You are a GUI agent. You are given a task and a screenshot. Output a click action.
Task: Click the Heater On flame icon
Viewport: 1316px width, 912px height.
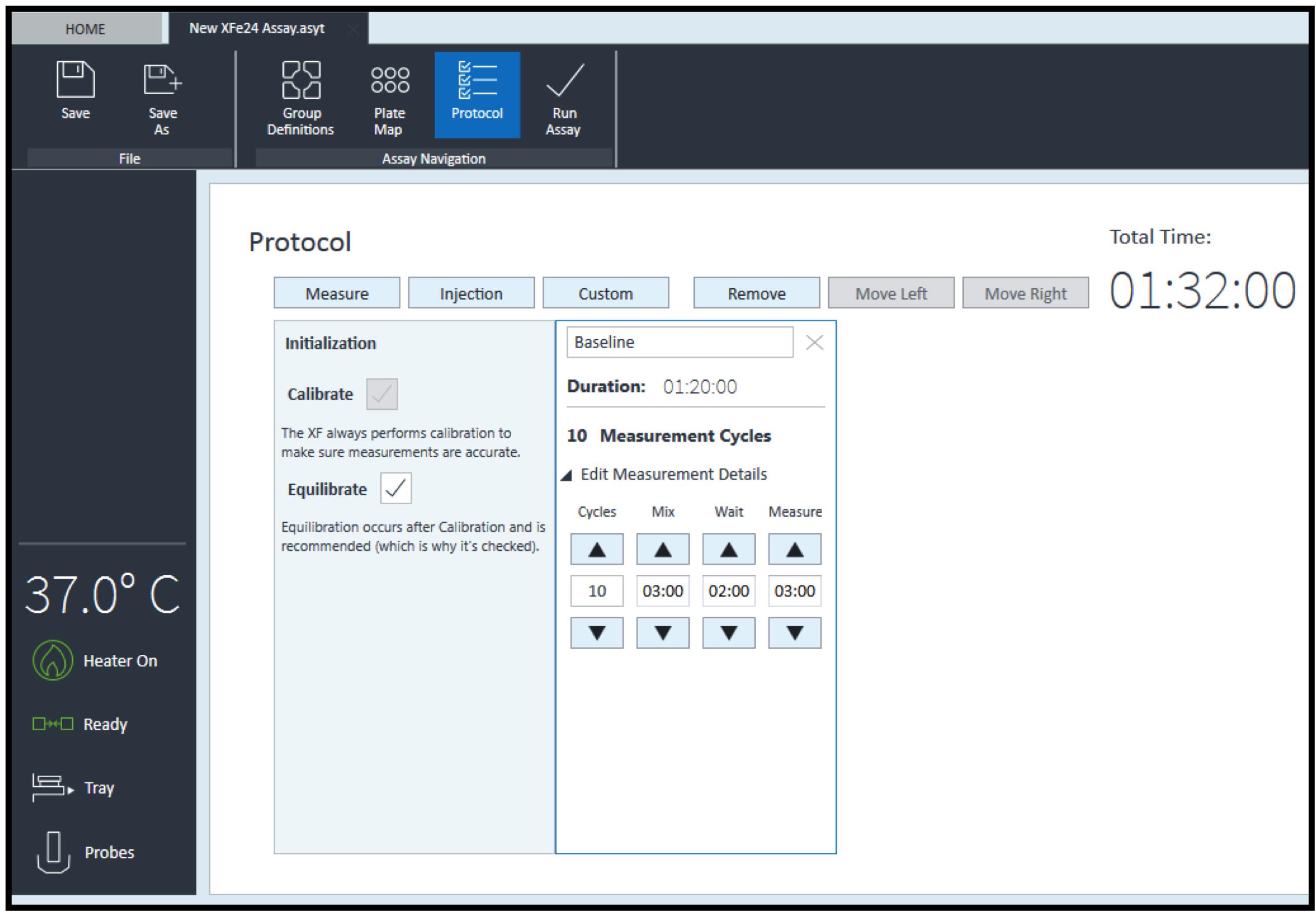coord(53,660)
